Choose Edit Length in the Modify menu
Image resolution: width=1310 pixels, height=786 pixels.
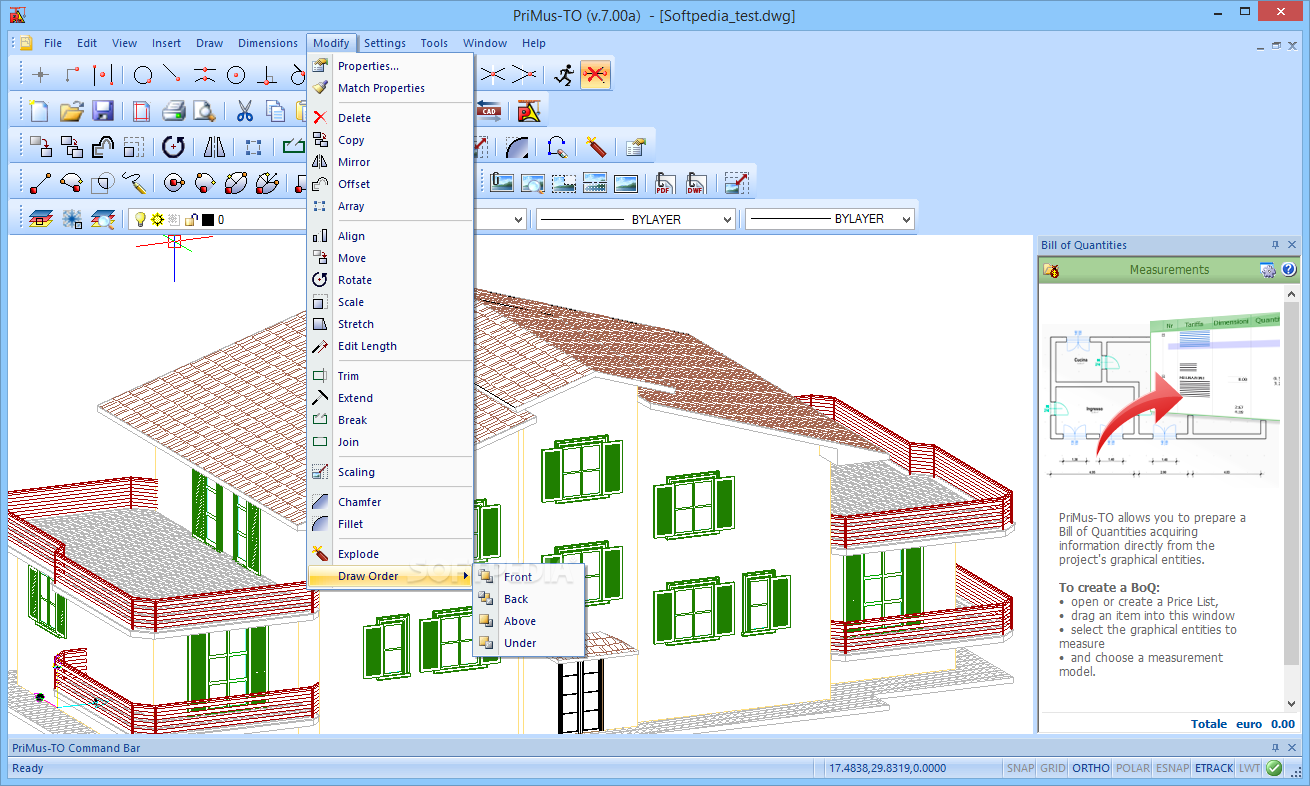pyautogui.click(x=390, y=346)
